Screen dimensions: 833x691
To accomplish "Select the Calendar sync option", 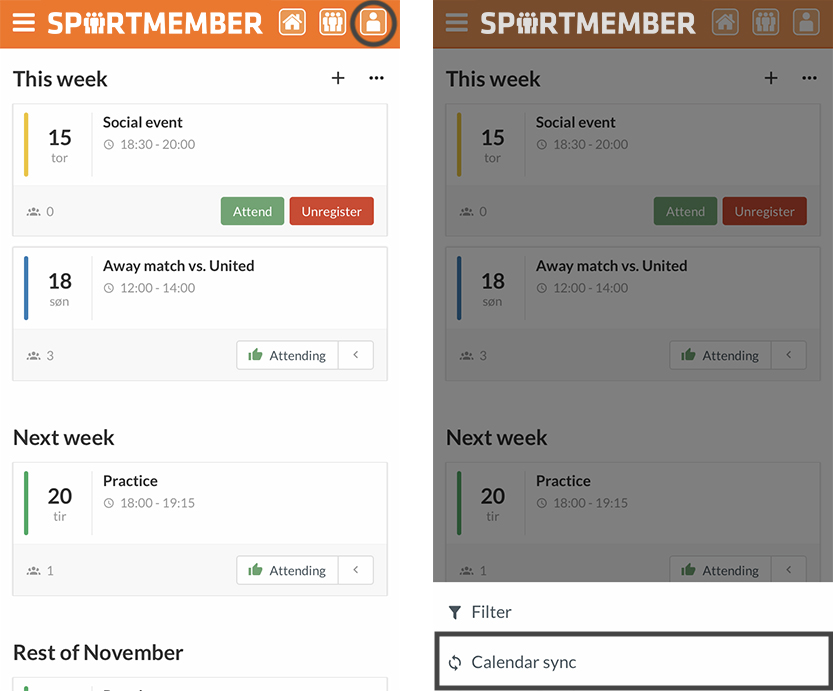I will tap(633, 662).
